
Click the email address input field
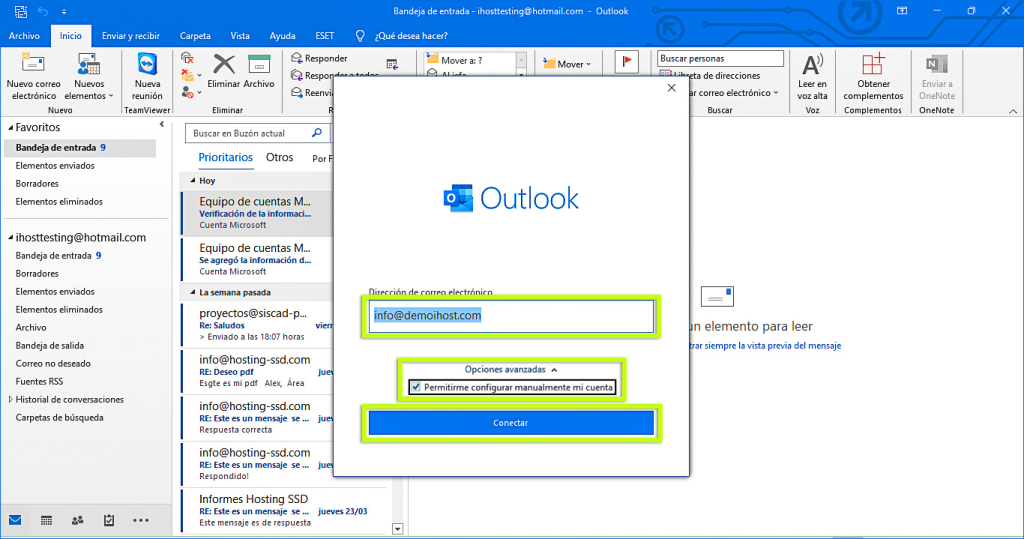click(x=511, y=316)
